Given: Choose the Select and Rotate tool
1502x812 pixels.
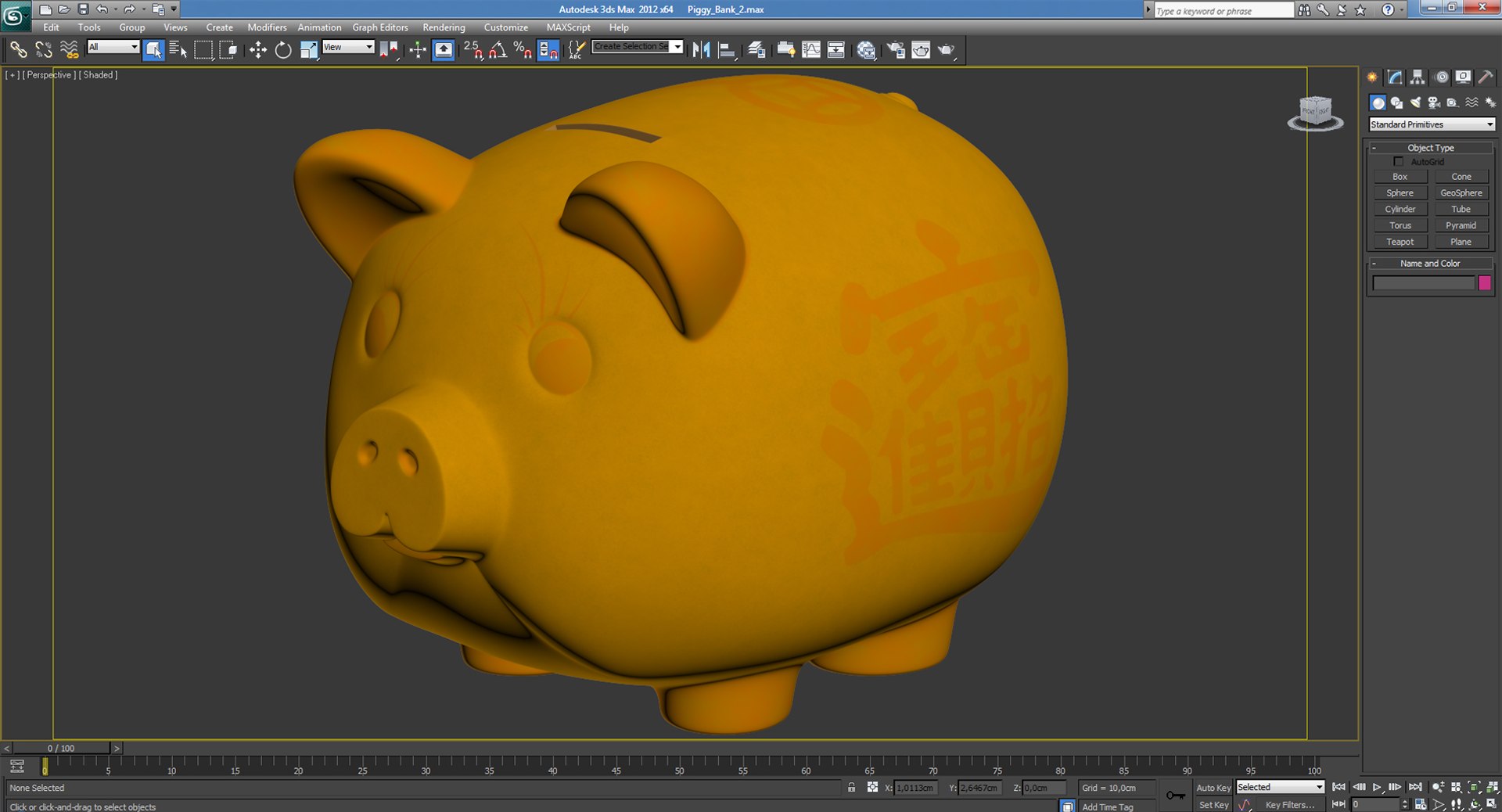Looking at the screenshot, I should [x=283, y=50].
